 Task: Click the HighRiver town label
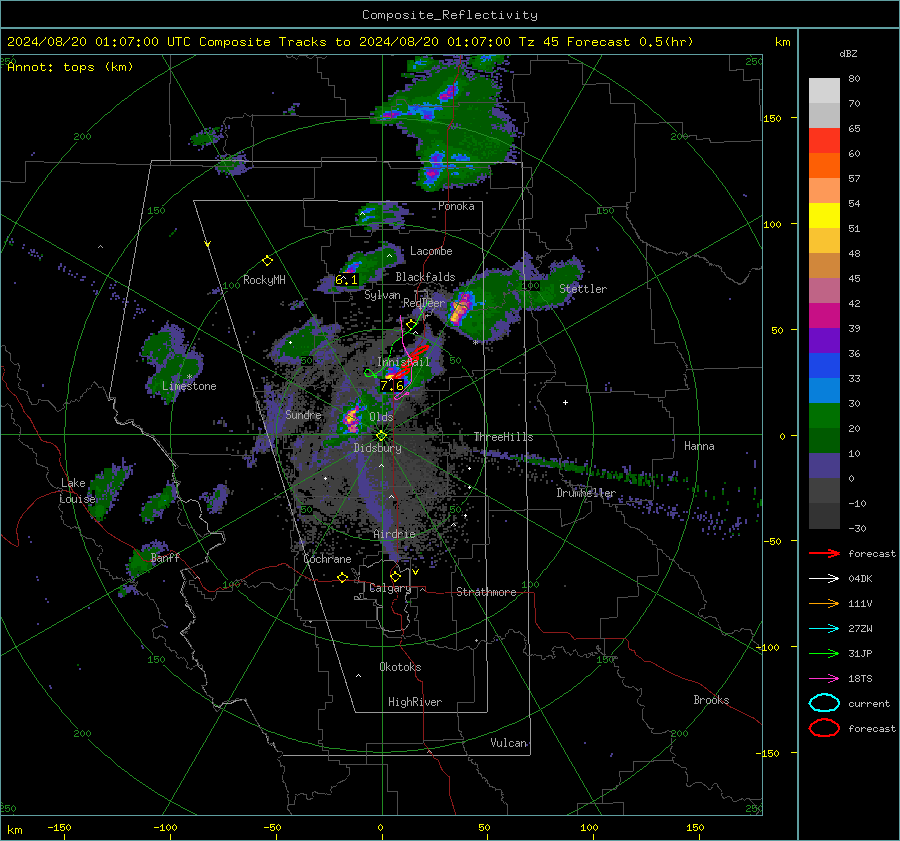(x=415, y=702)
